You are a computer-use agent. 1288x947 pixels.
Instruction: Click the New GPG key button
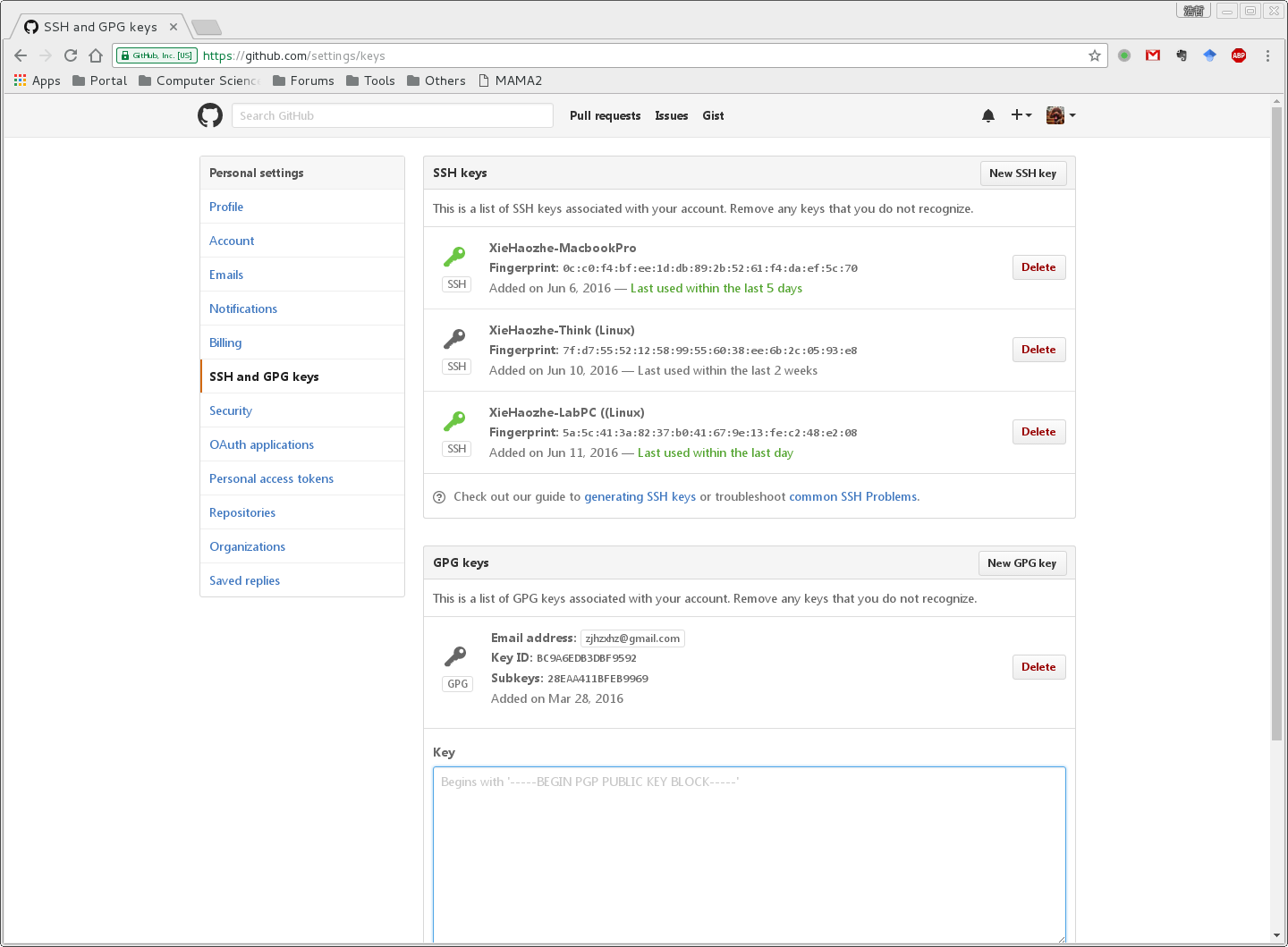1021,563
